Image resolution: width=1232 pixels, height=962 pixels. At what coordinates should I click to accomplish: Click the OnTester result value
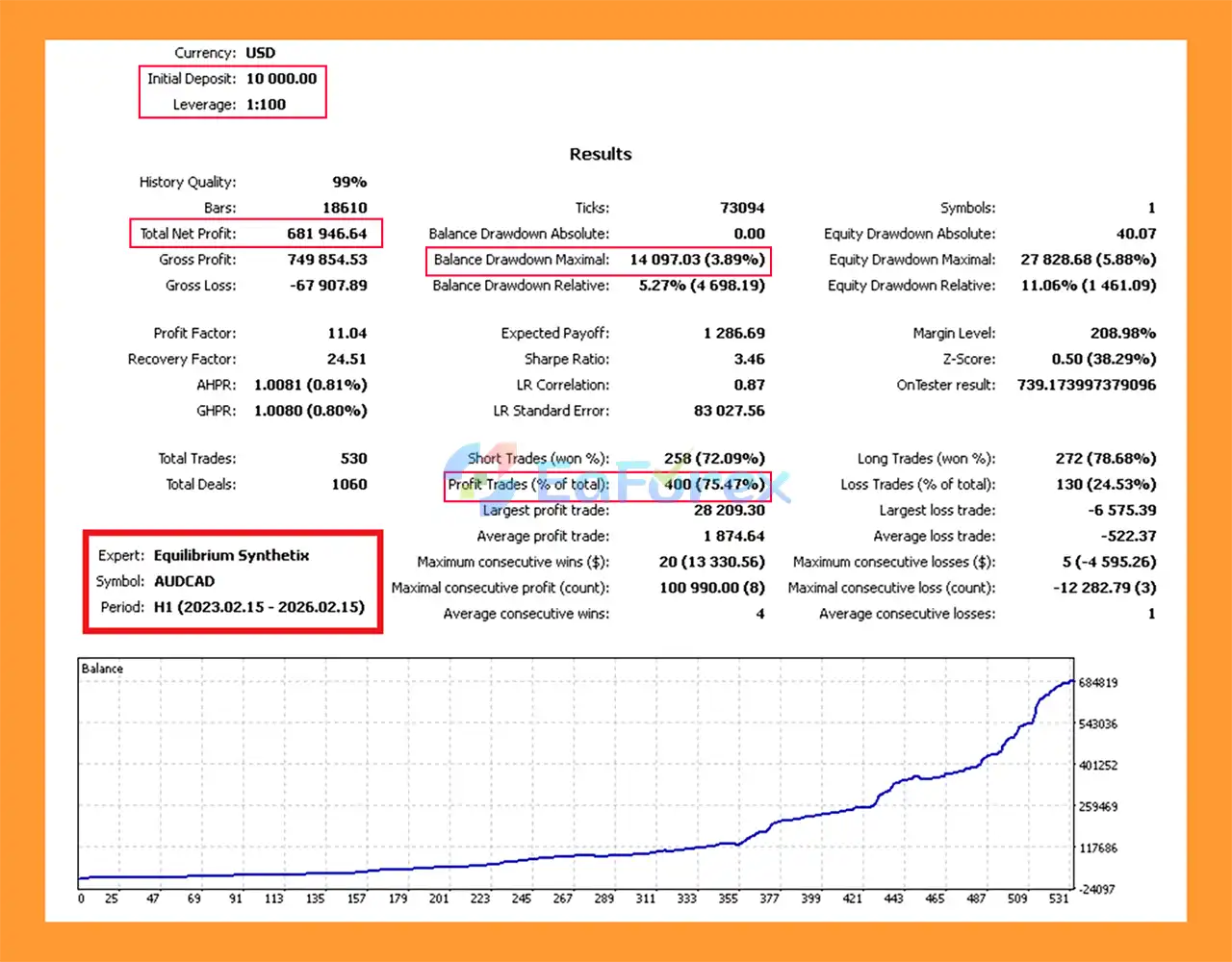pyautogui.click(x=1086, y=385)
